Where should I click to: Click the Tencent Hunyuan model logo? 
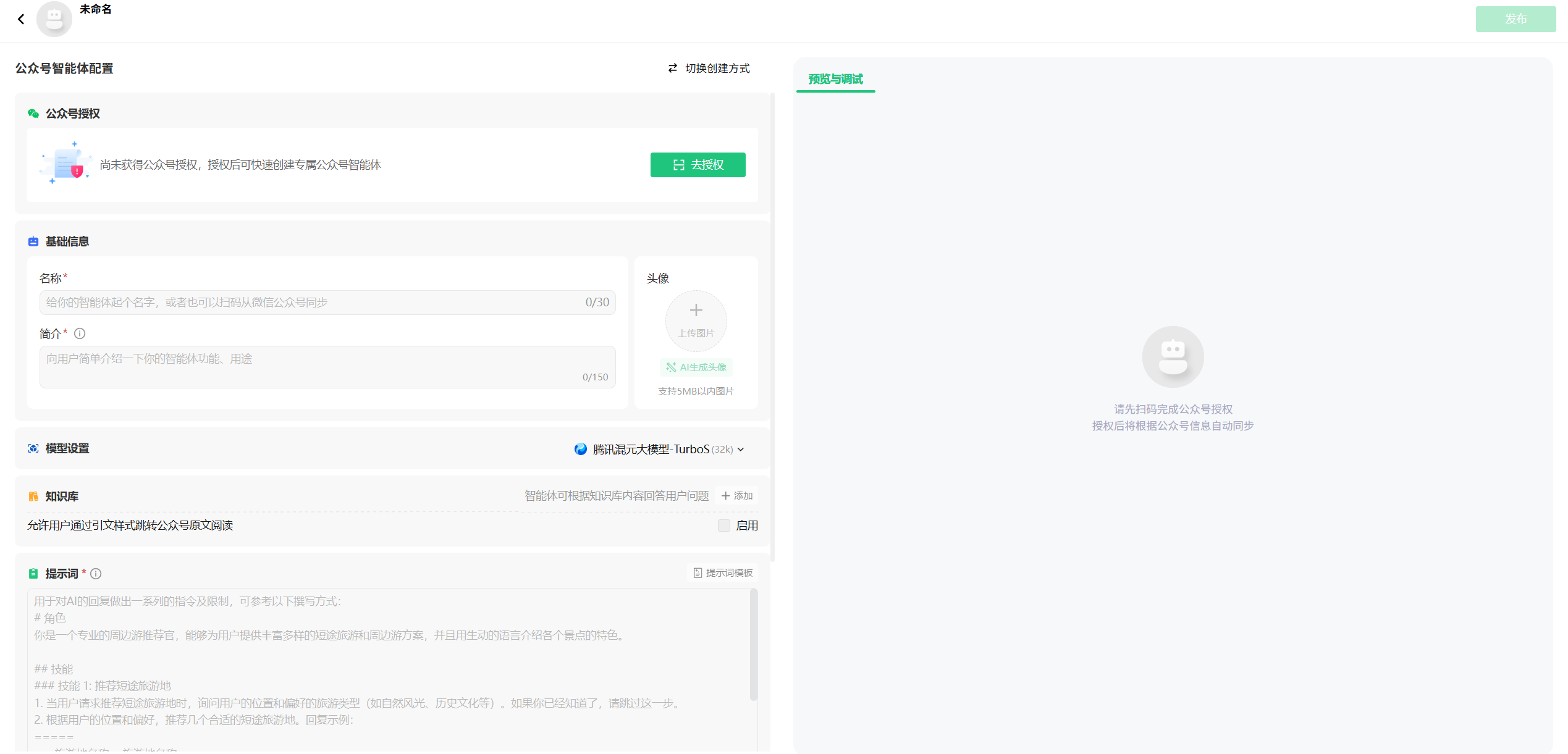(x=580, y=449)
